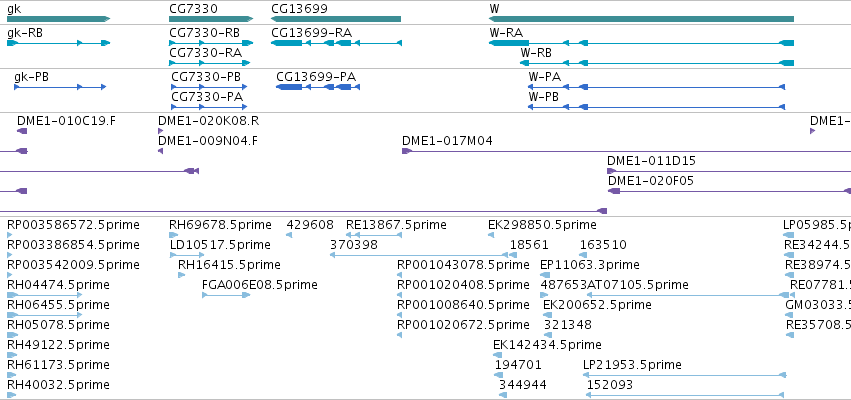
Task: Click the RH16415.5prime EST label
Action: pyautogui.click(x=229, y=265)
